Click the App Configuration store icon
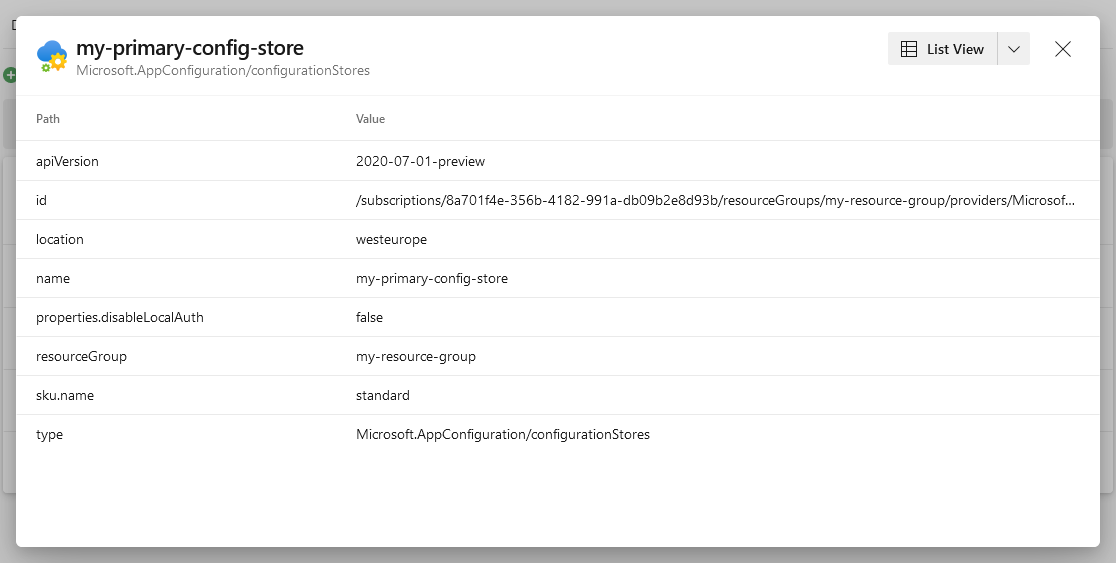This screenshot has height=563, width=1116. pyautogui.click(x=52, y=56)
